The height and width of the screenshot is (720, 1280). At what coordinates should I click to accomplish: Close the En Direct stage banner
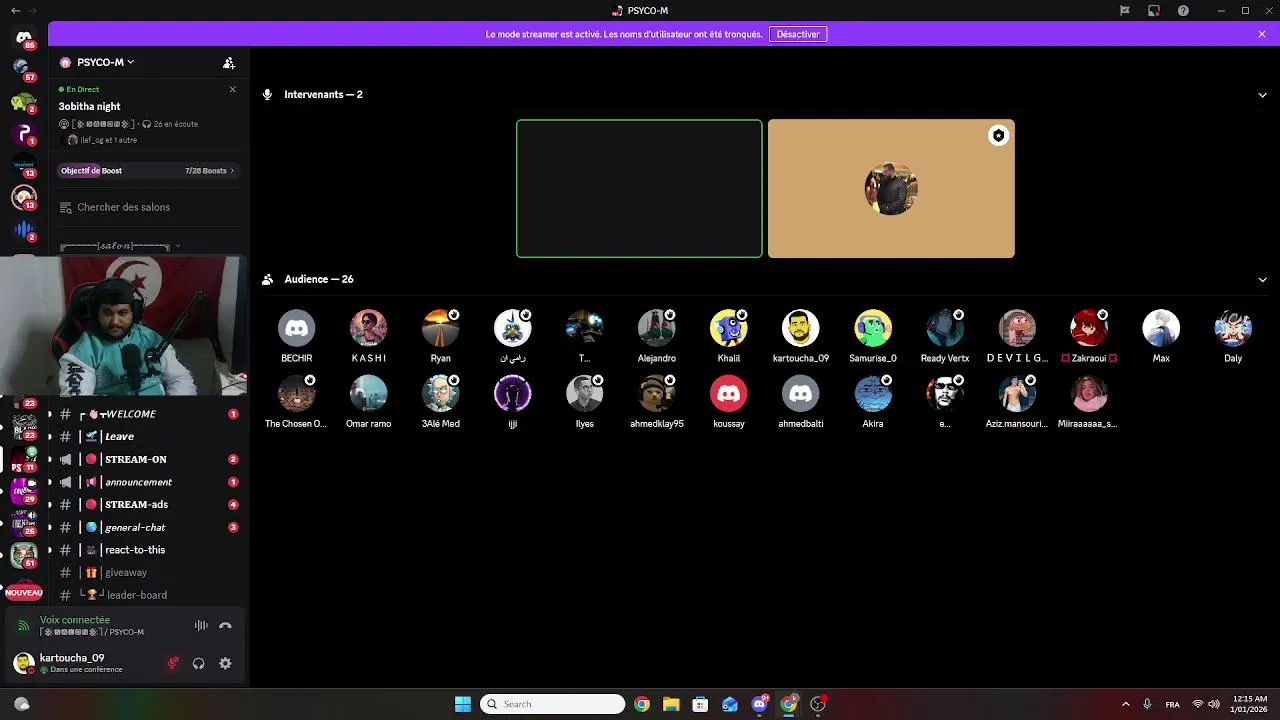coord(233,89)
